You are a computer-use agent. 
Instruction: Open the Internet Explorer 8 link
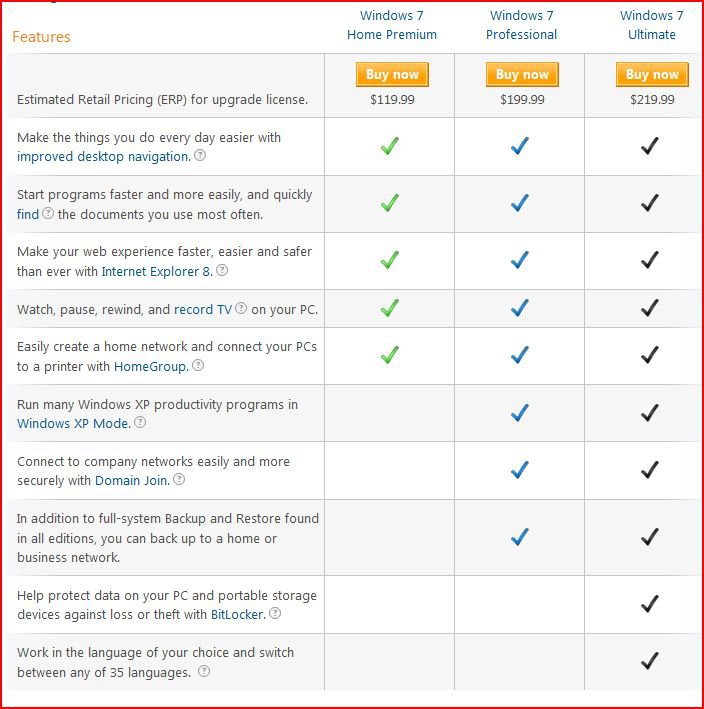coord(157,271)
